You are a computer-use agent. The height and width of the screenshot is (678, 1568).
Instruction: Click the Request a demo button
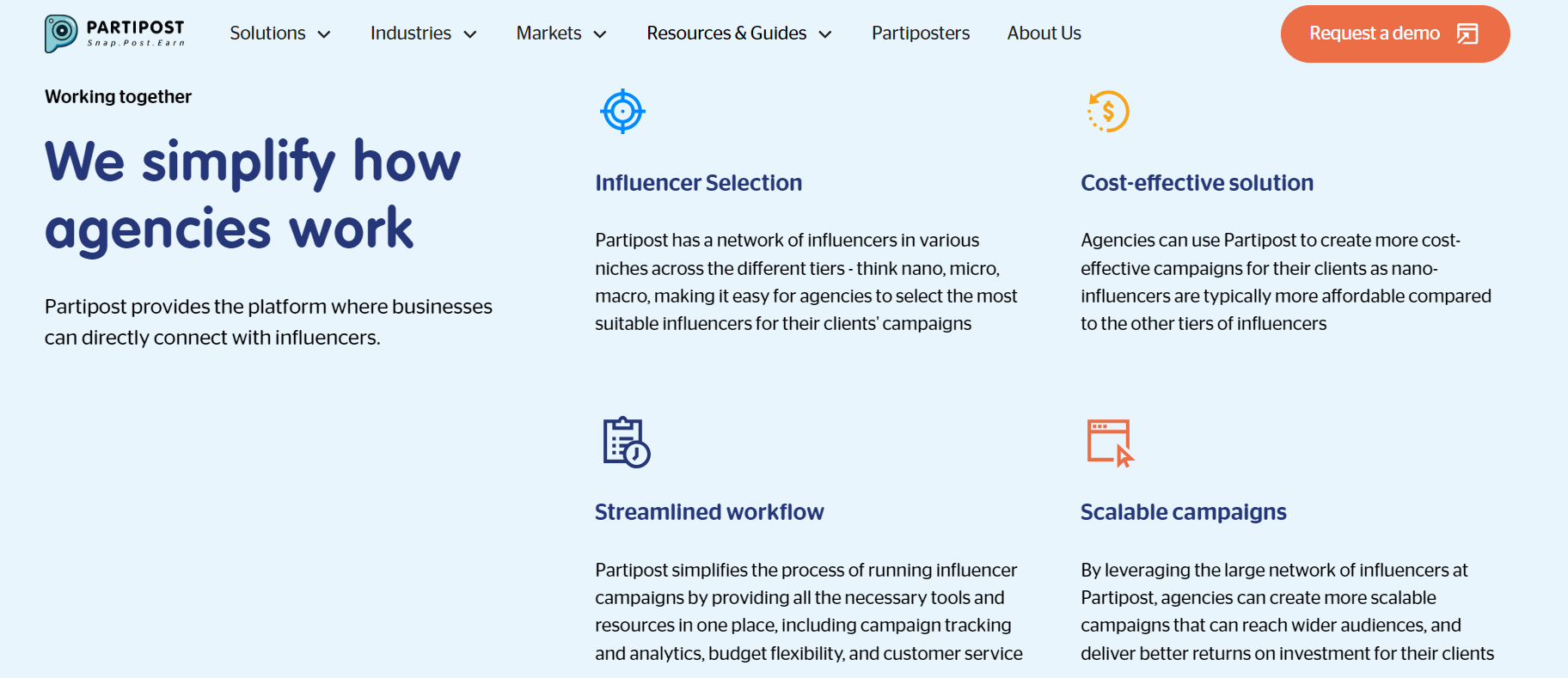(1394, 34)
